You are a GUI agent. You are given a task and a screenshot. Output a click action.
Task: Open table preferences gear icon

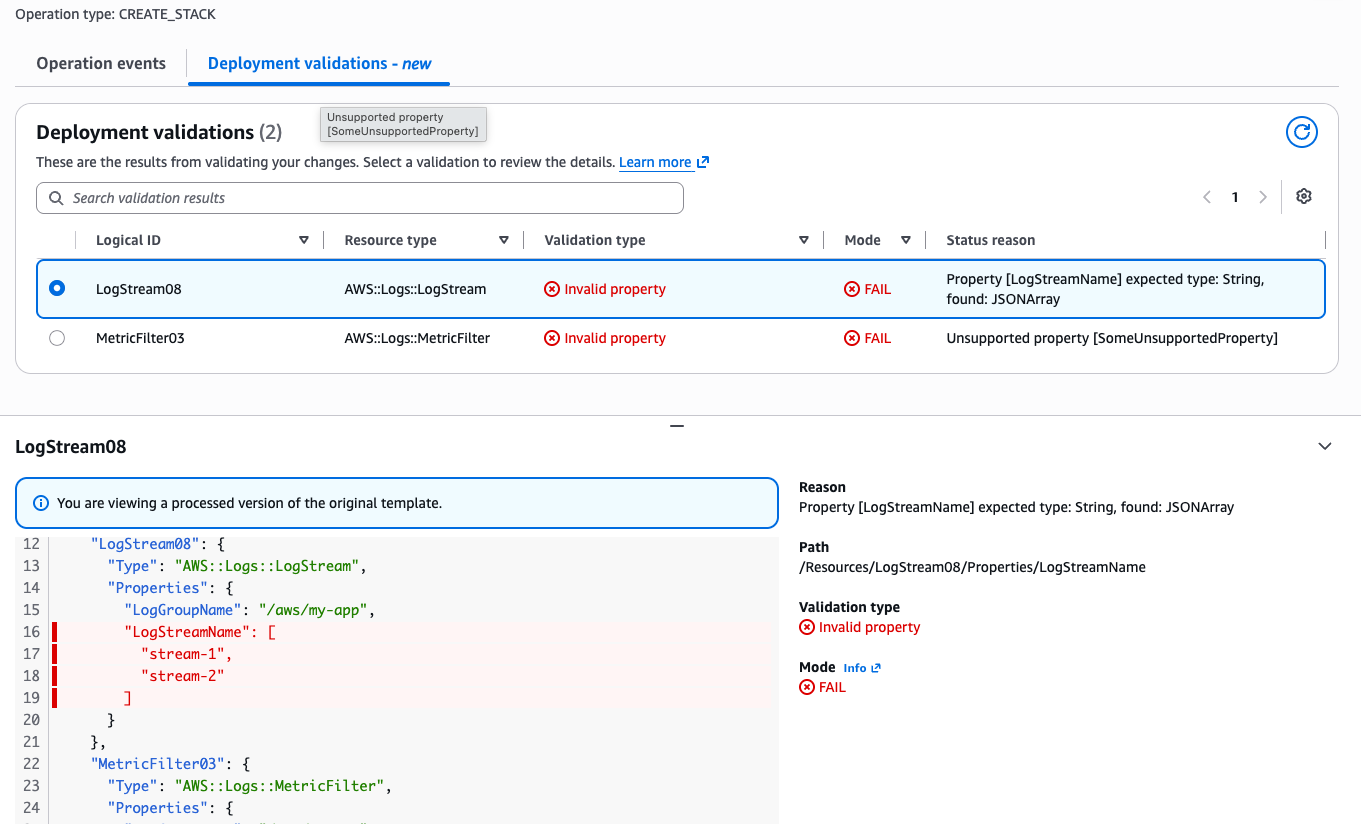pos(1304,197)
